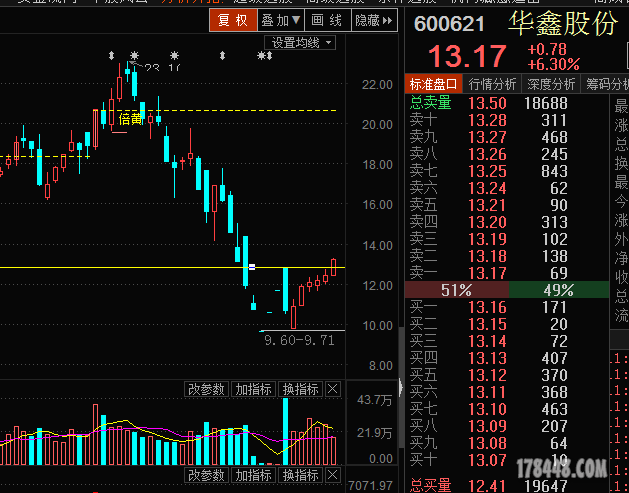Viewport: 629px width, 493px height.
Task: Select the 卖五 row at 13.21
Action: click(507, 205)
